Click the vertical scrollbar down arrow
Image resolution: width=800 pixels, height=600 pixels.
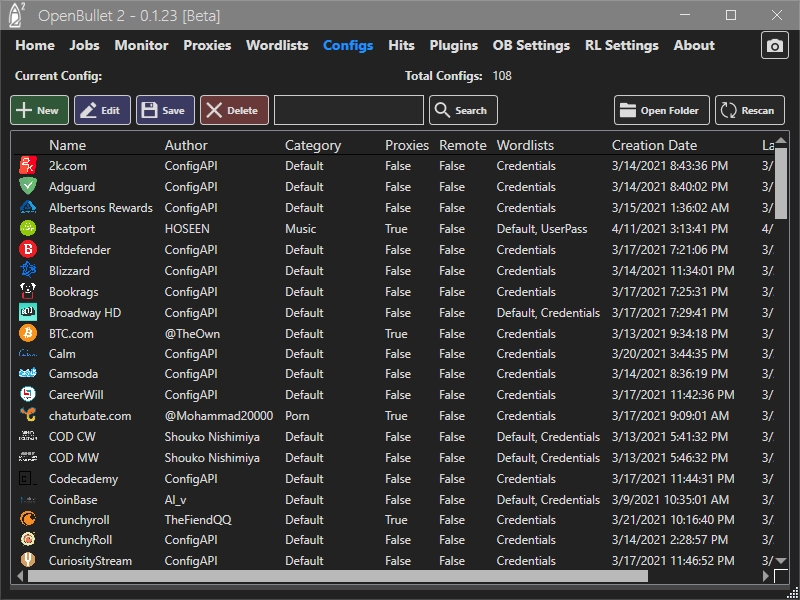pos(779,561)
